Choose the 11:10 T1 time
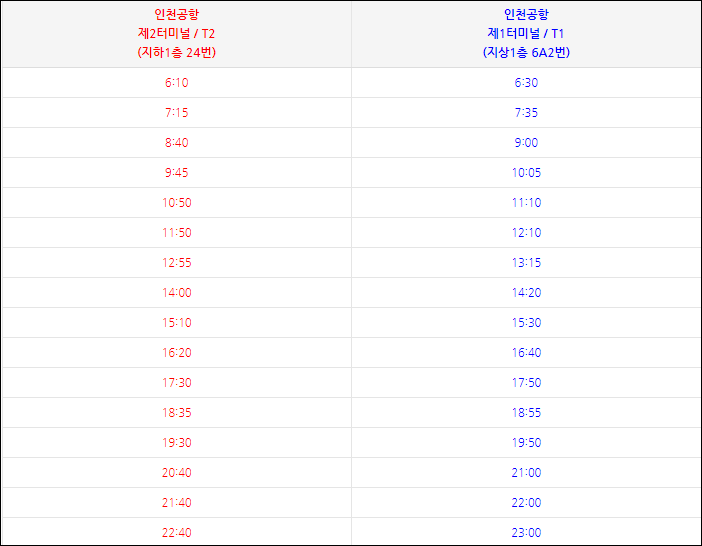 click(526, 203)
